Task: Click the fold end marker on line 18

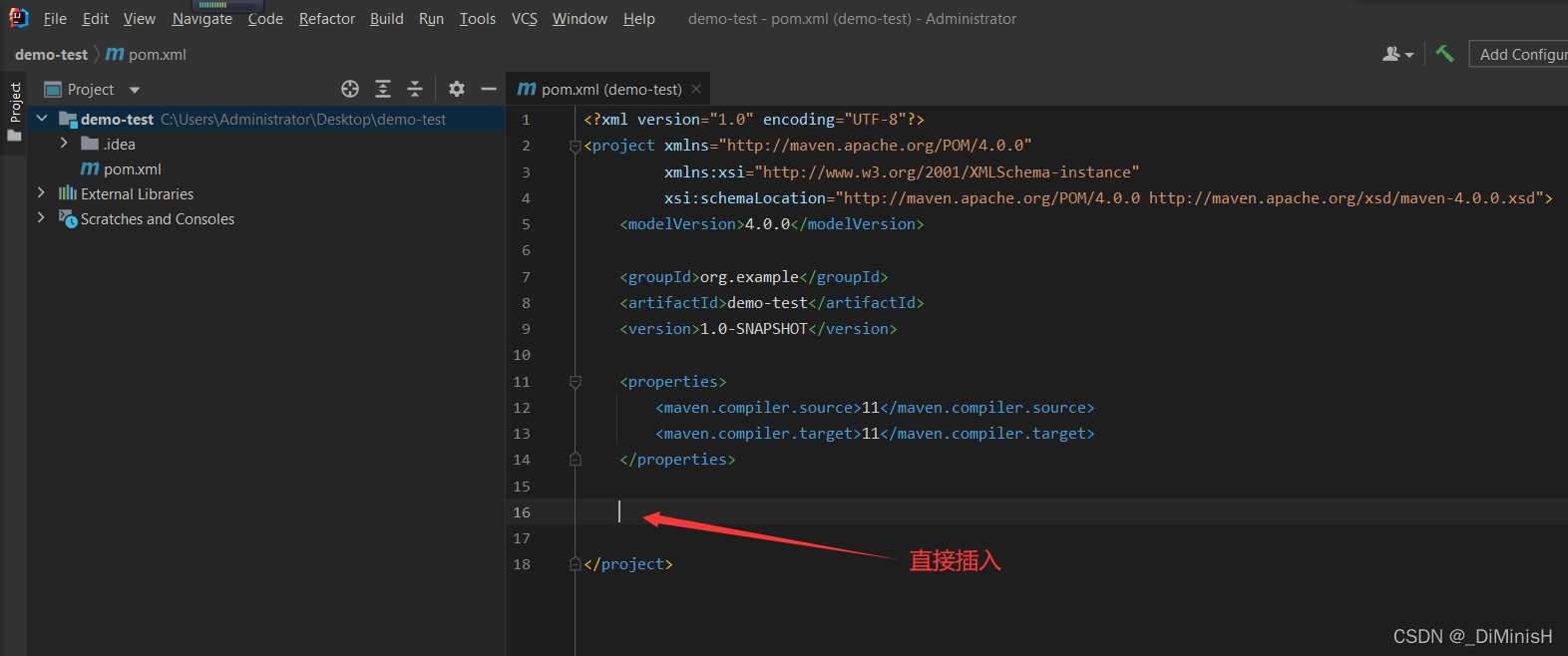Action: pos(576,564)
